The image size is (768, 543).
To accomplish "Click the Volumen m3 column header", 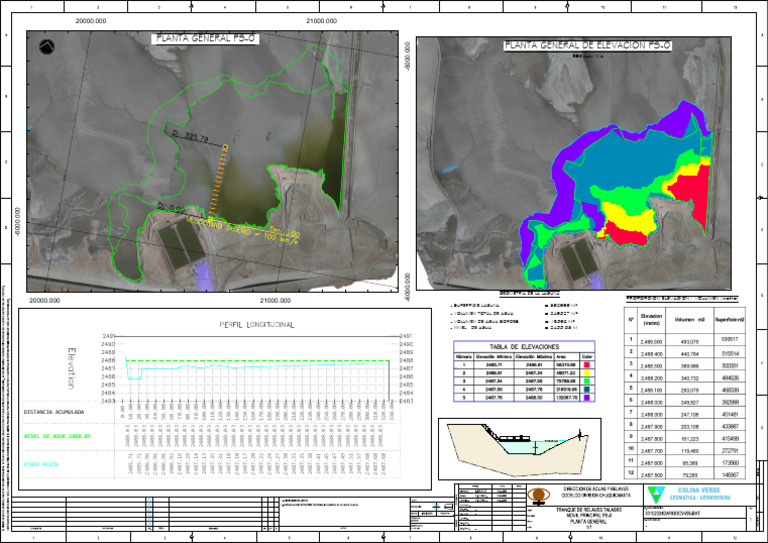I will coord(691,320).
